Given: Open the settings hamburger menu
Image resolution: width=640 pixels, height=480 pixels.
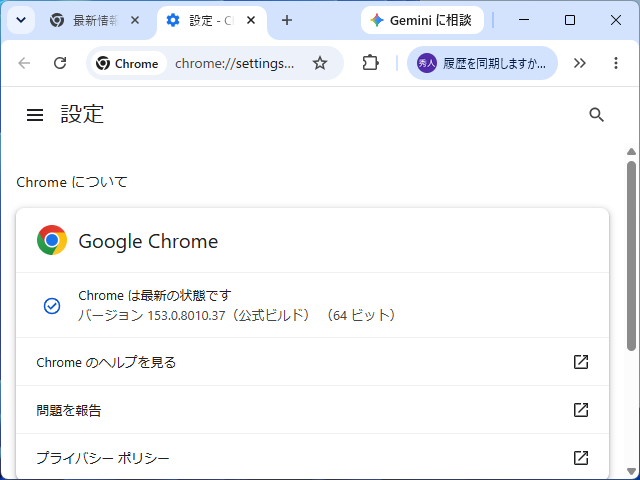Looking at the screenshot, I should pos(35,115).
